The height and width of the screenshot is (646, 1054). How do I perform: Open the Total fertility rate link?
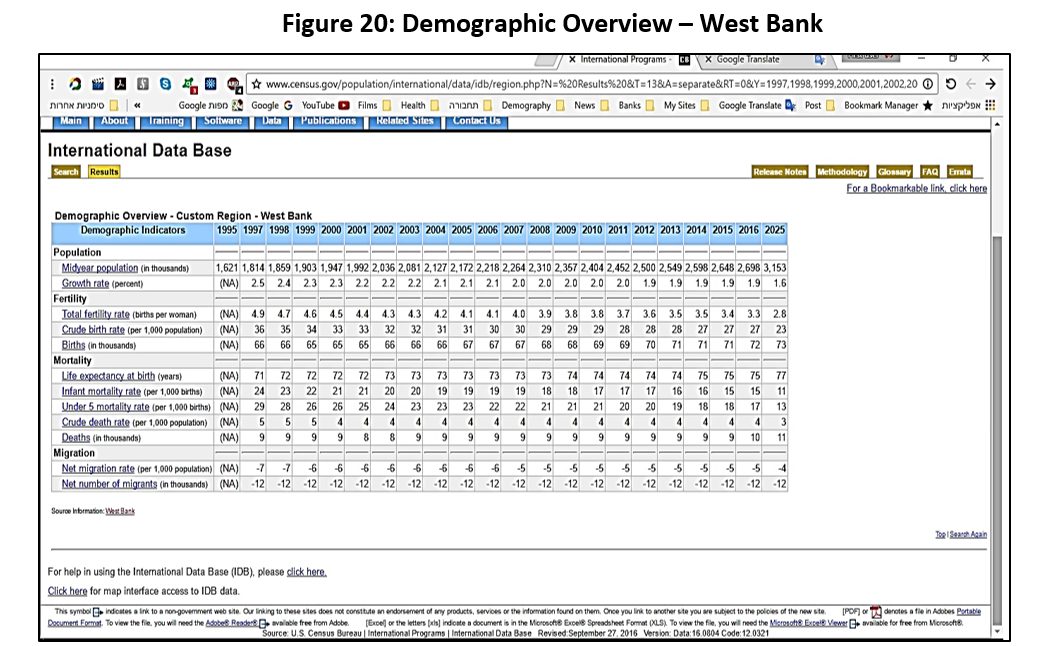95,315
